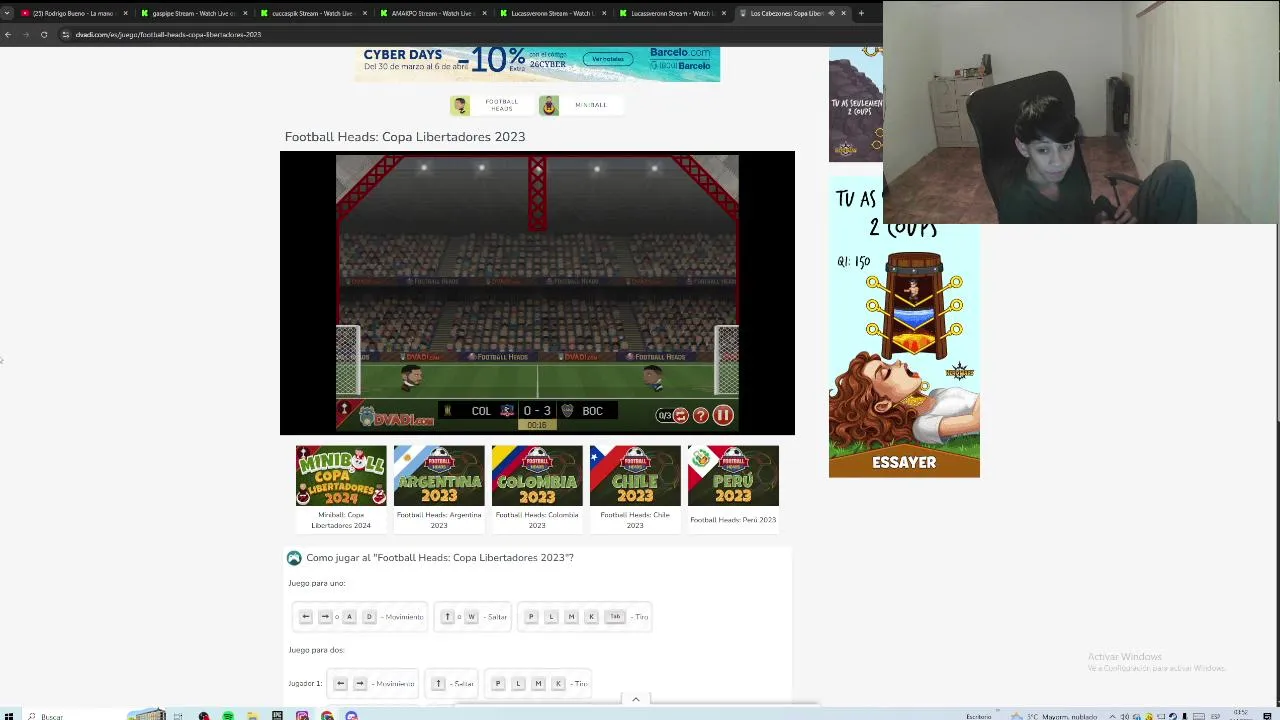Screen dimensions: 1280x720
Task: Open the Football Heads category link
Action: click(x=501, y=105)
